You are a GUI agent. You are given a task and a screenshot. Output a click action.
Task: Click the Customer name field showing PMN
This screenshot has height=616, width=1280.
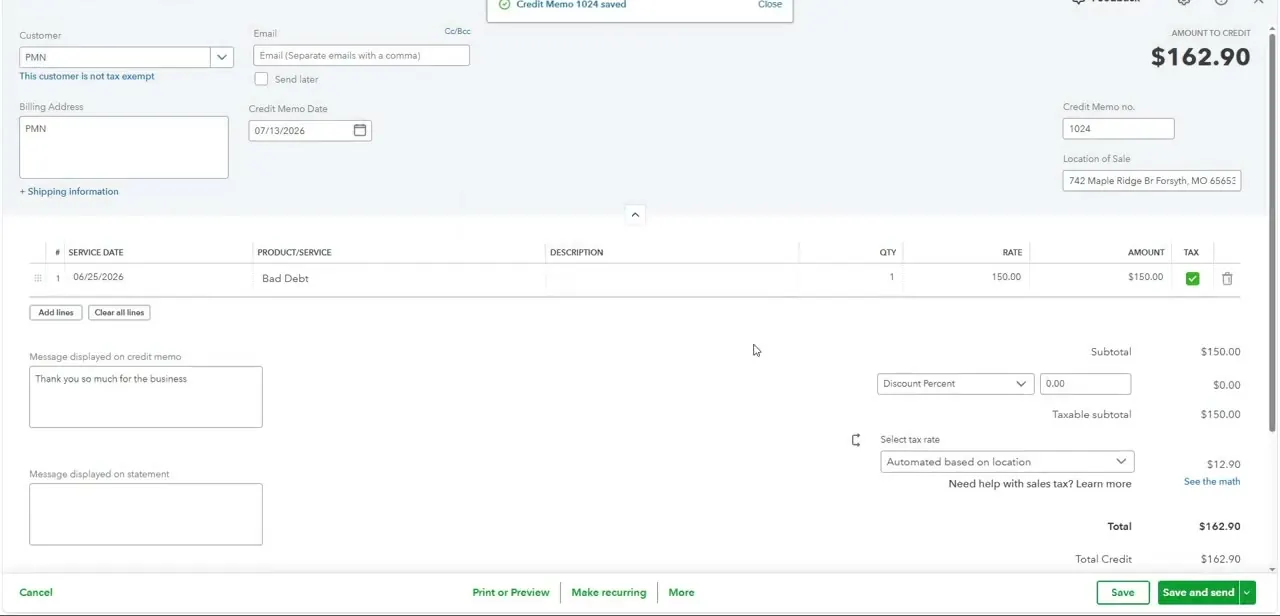click(x=115, y=57)
